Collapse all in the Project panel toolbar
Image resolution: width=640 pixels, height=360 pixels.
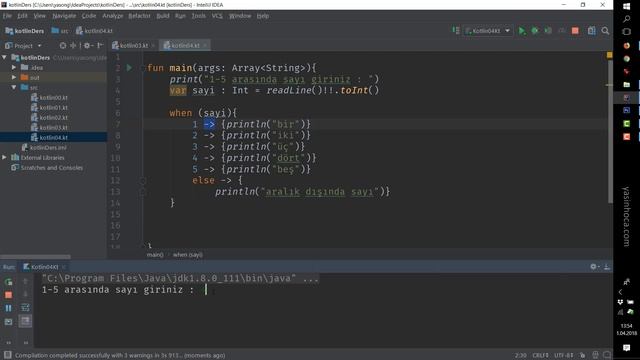click(73, 46)
